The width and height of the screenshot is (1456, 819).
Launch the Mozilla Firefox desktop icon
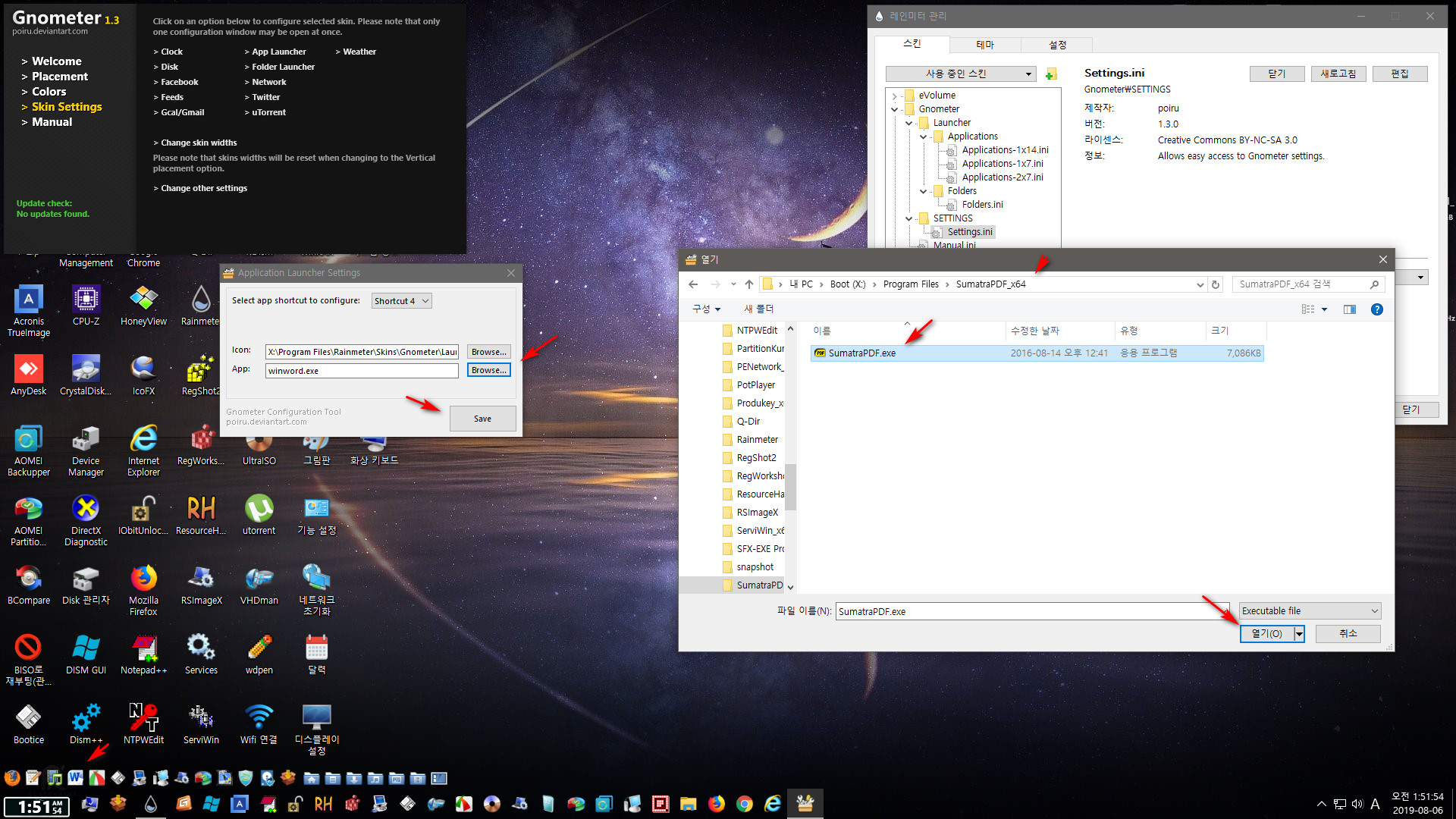(143, 590)
